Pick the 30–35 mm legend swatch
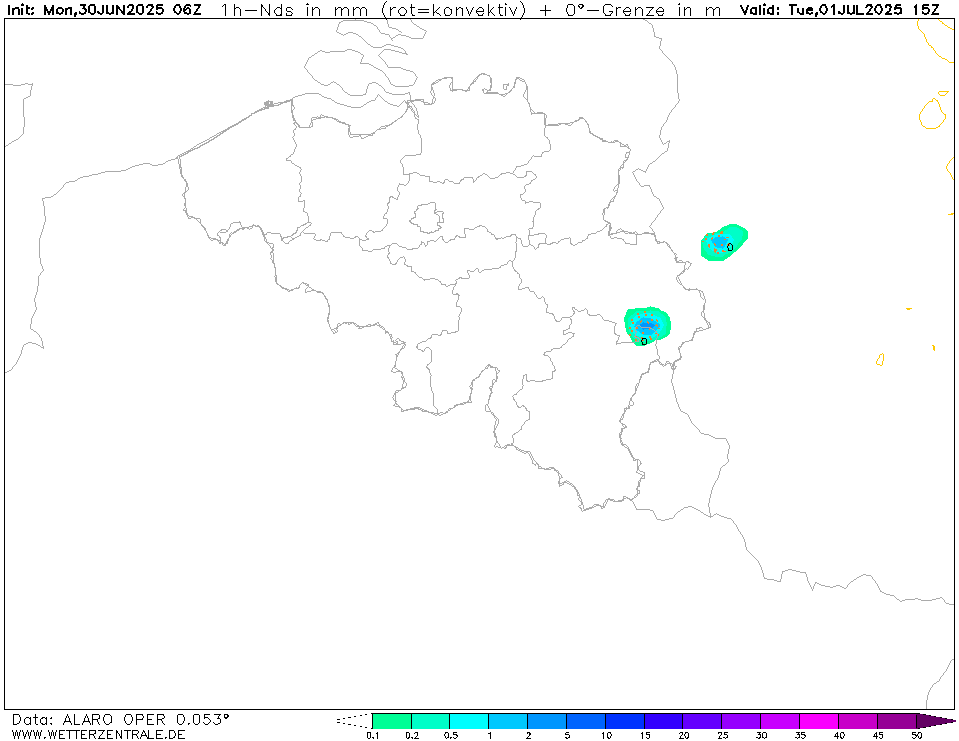This screenshot has height=741, width=959. [x=779, y=721]
